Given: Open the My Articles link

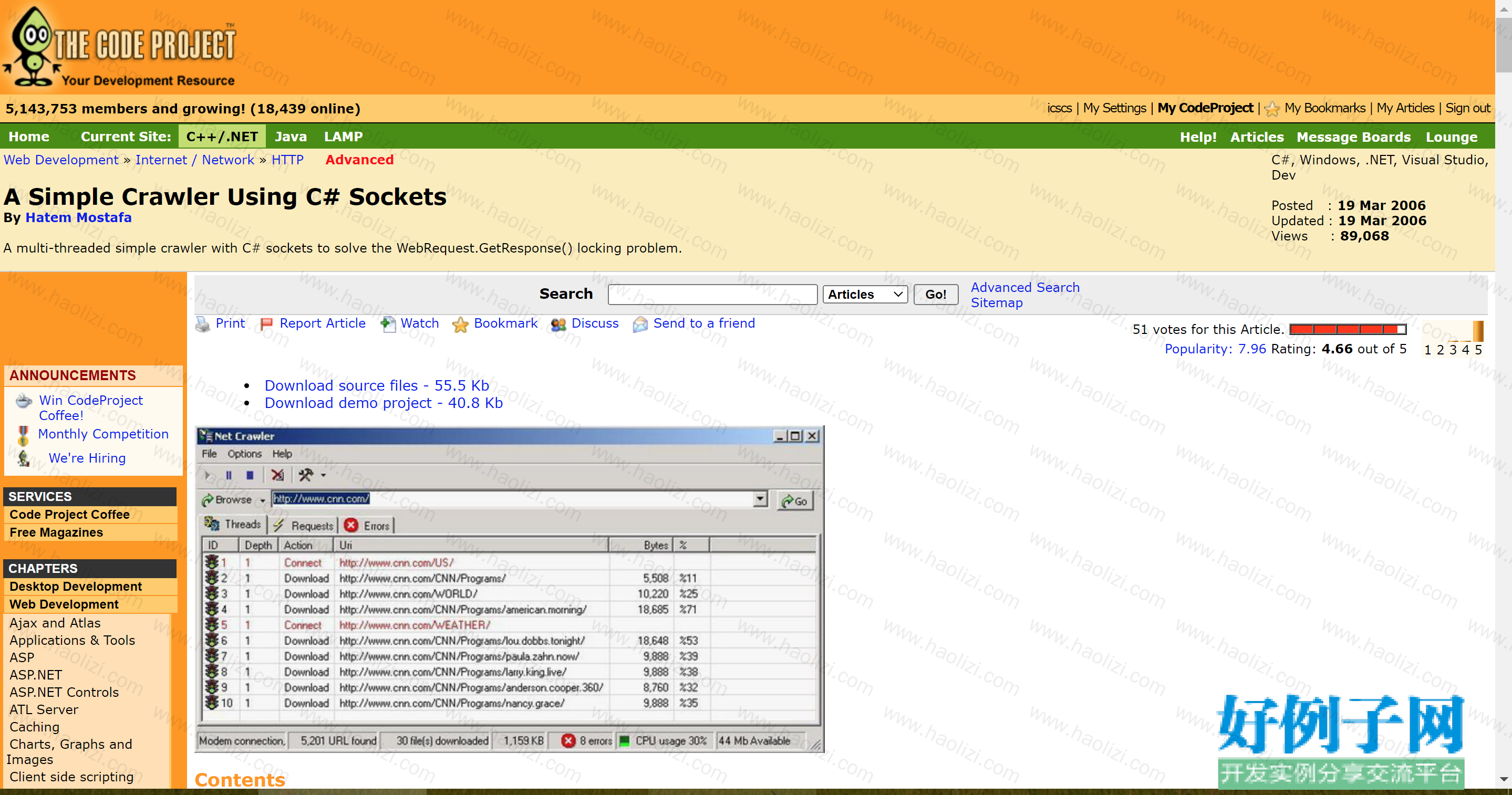Looking at the screenshot, I should click(x=1405, y=109).
